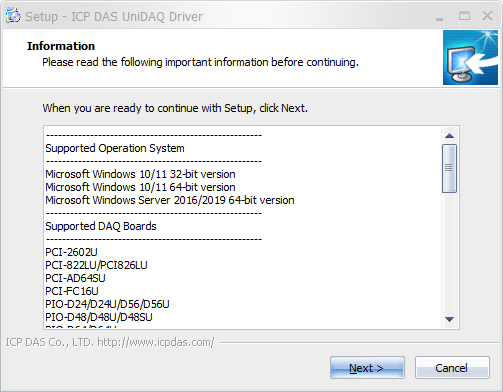Click 'Supported Operation System' heading text
The image size is (503, 392).
point(115,148)
